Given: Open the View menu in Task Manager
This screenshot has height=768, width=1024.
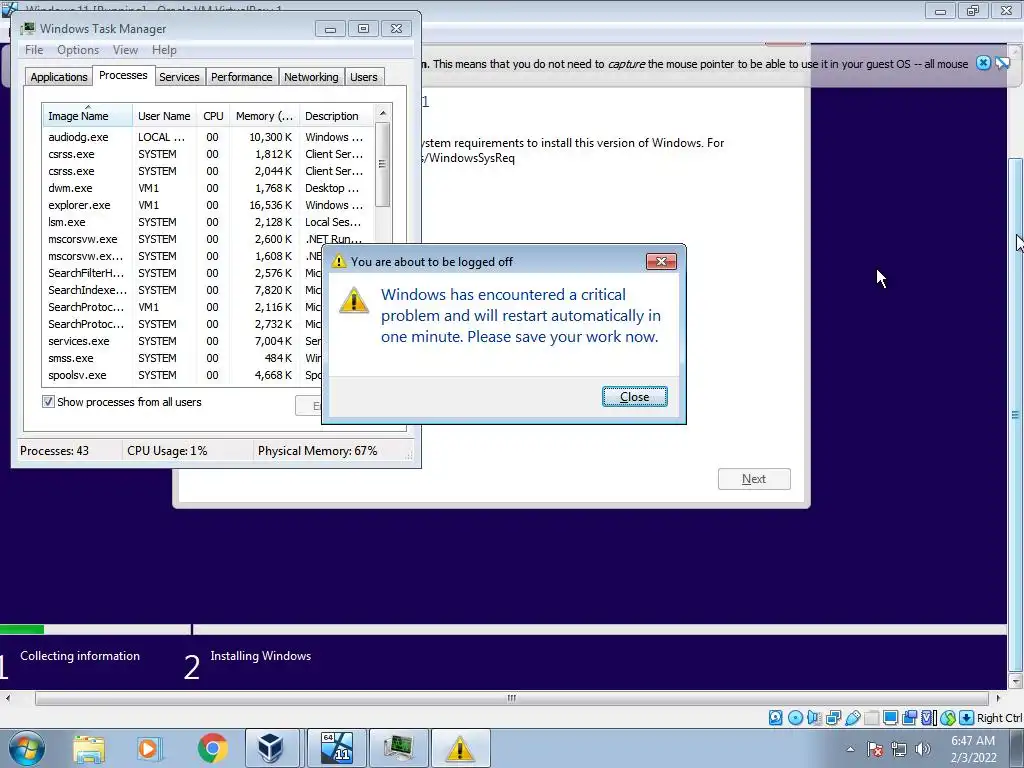Looking at the screenshot, I should click(125, 50).
